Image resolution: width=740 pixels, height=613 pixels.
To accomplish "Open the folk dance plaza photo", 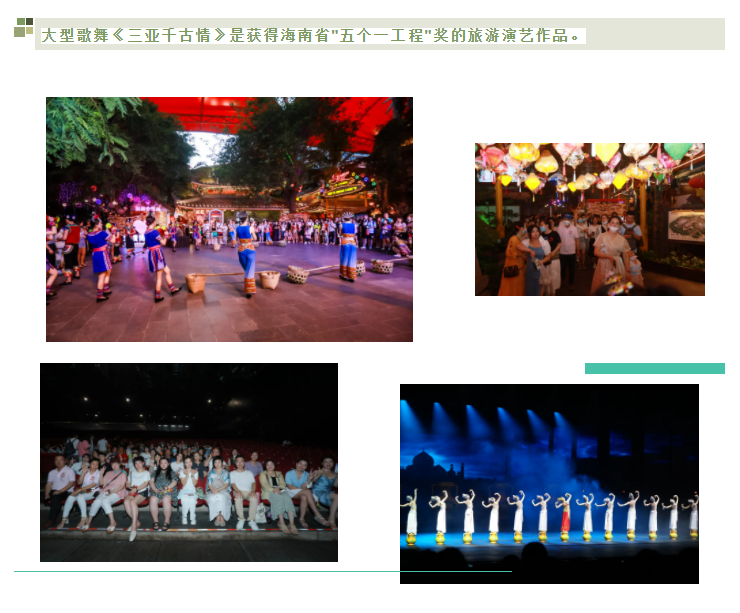I will point(229,219).
